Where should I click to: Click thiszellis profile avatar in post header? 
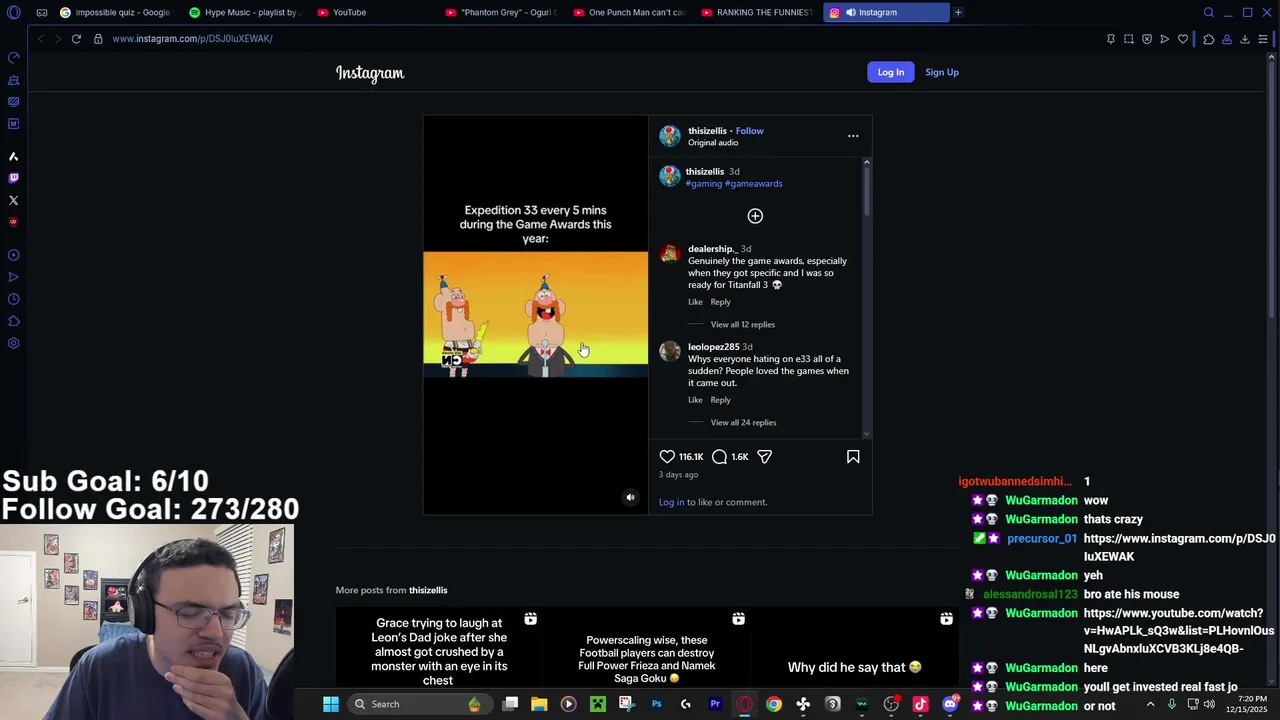(x=670, y=136)
